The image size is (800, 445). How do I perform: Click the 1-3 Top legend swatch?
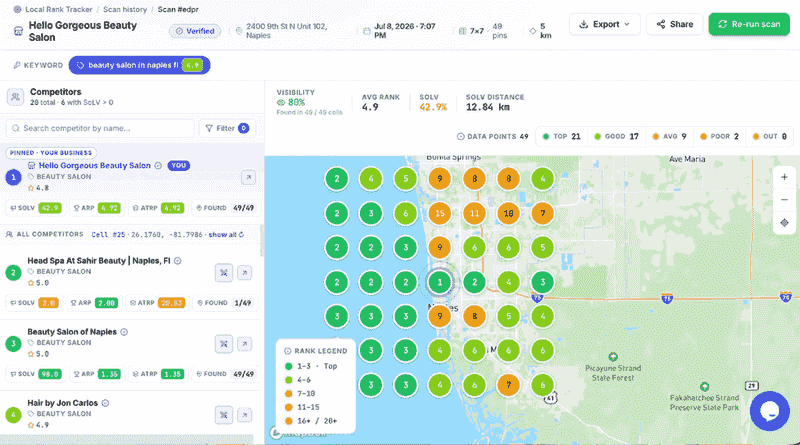[288, 366]
